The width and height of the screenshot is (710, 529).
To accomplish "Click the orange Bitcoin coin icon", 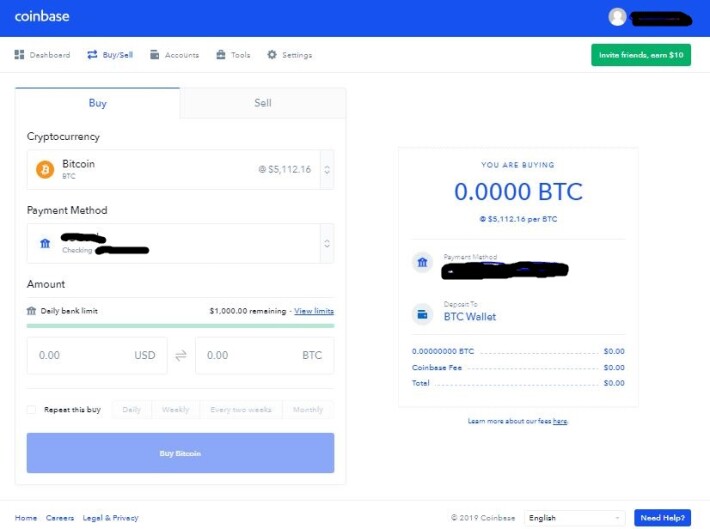I will click(45, 170).
